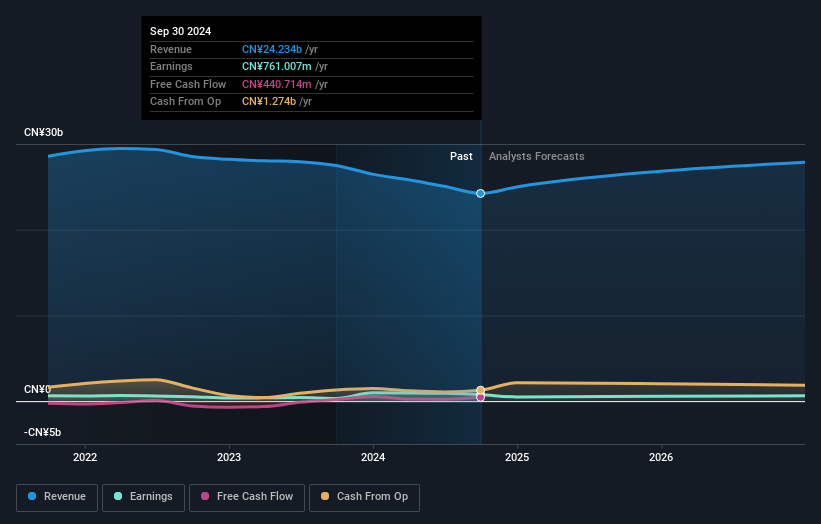
Task: Click the CN¥0 y-axis label
Action: [x=37, y=389]
